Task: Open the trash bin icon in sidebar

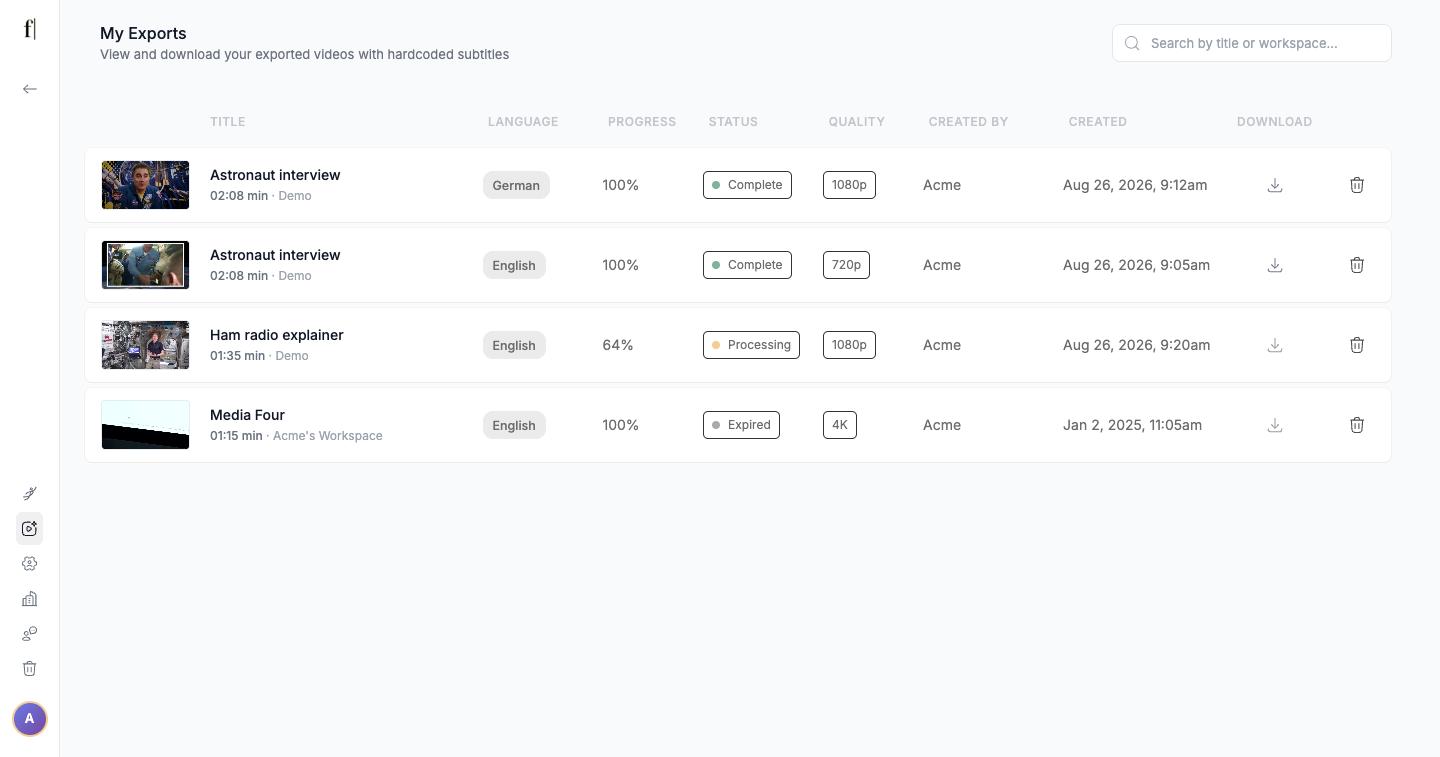Action: point(30,668)
